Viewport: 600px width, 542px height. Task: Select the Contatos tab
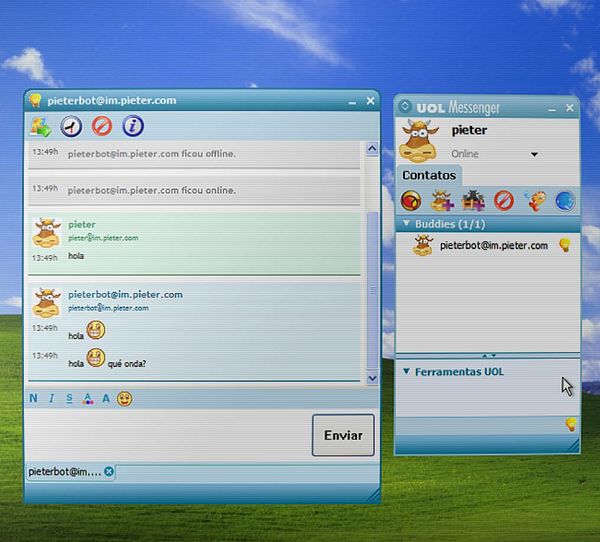[x=429, y=175]
